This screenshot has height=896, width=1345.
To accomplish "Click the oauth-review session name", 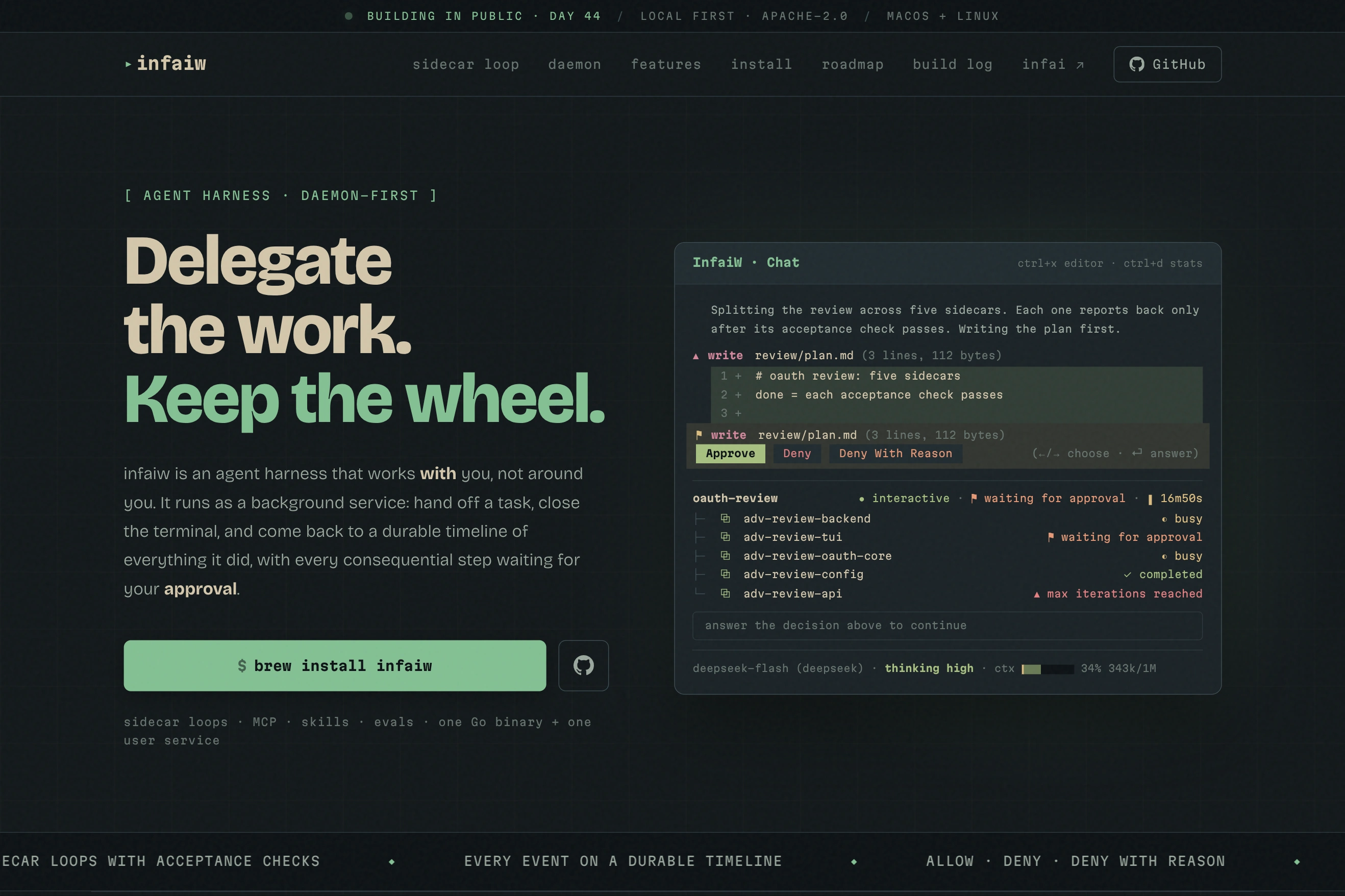I will coord(735,499).
